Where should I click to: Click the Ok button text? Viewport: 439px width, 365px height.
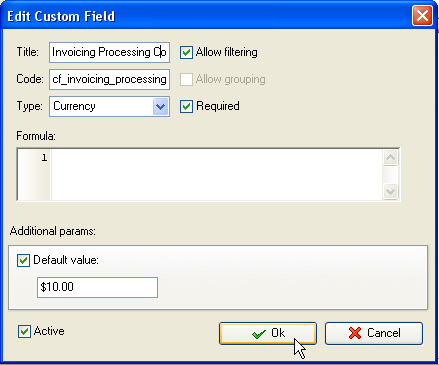coord(278,333)
